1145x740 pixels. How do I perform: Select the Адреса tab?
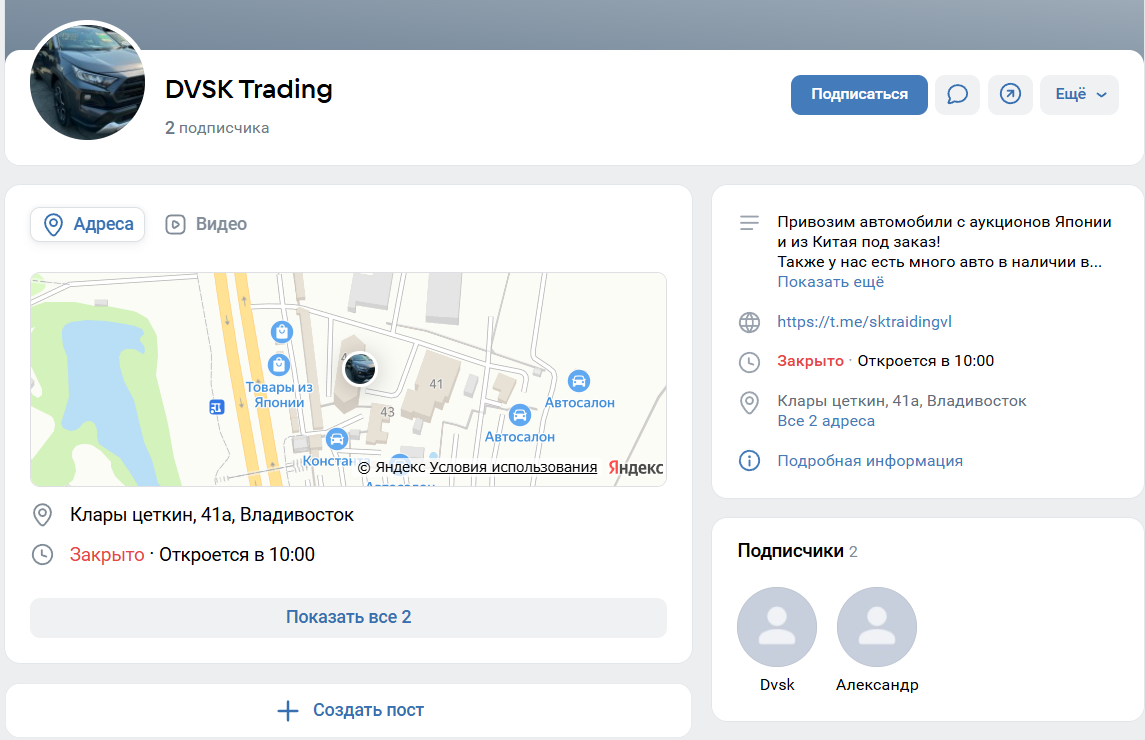point(88,225)
